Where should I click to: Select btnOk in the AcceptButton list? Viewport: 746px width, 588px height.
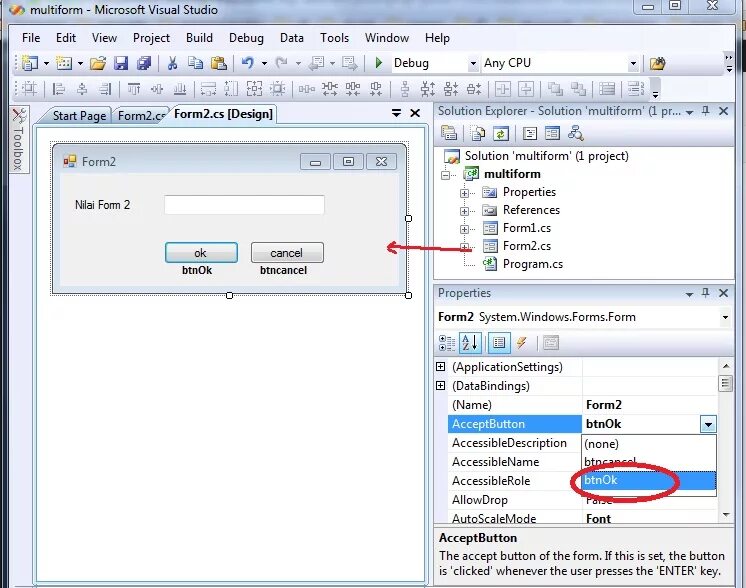coord(649,480)
